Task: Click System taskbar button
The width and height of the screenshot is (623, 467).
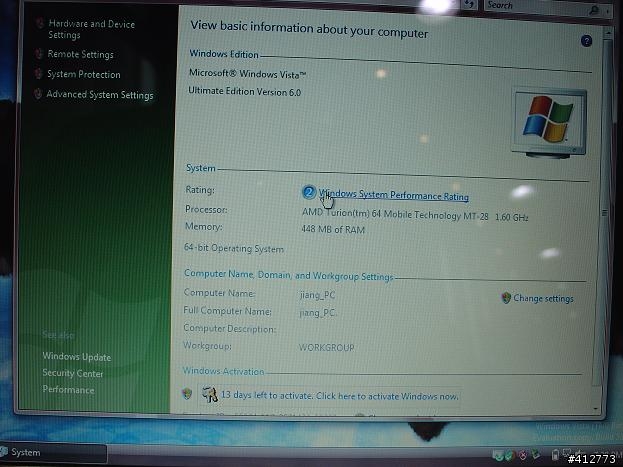Action: point(53,452)
